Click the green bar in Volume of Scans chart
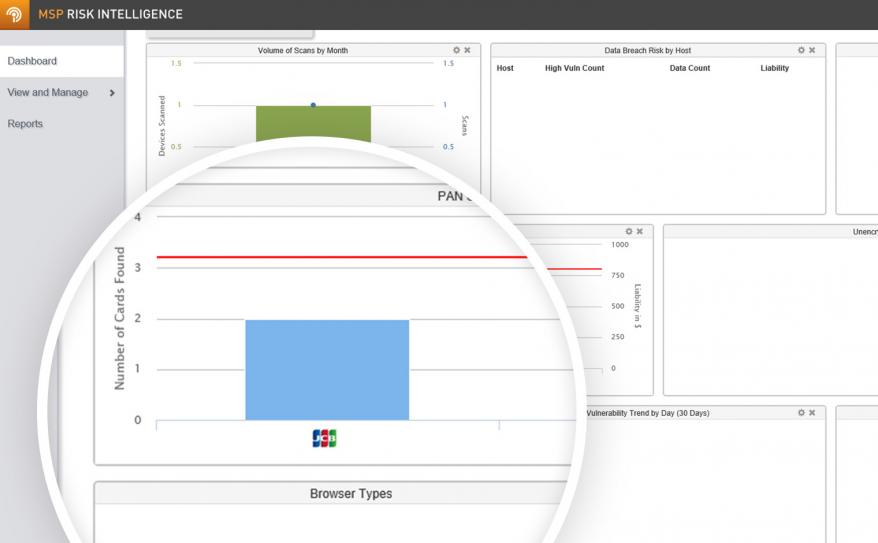The height and width of the screenshot is (543, 878). click(x=314, y=123)
